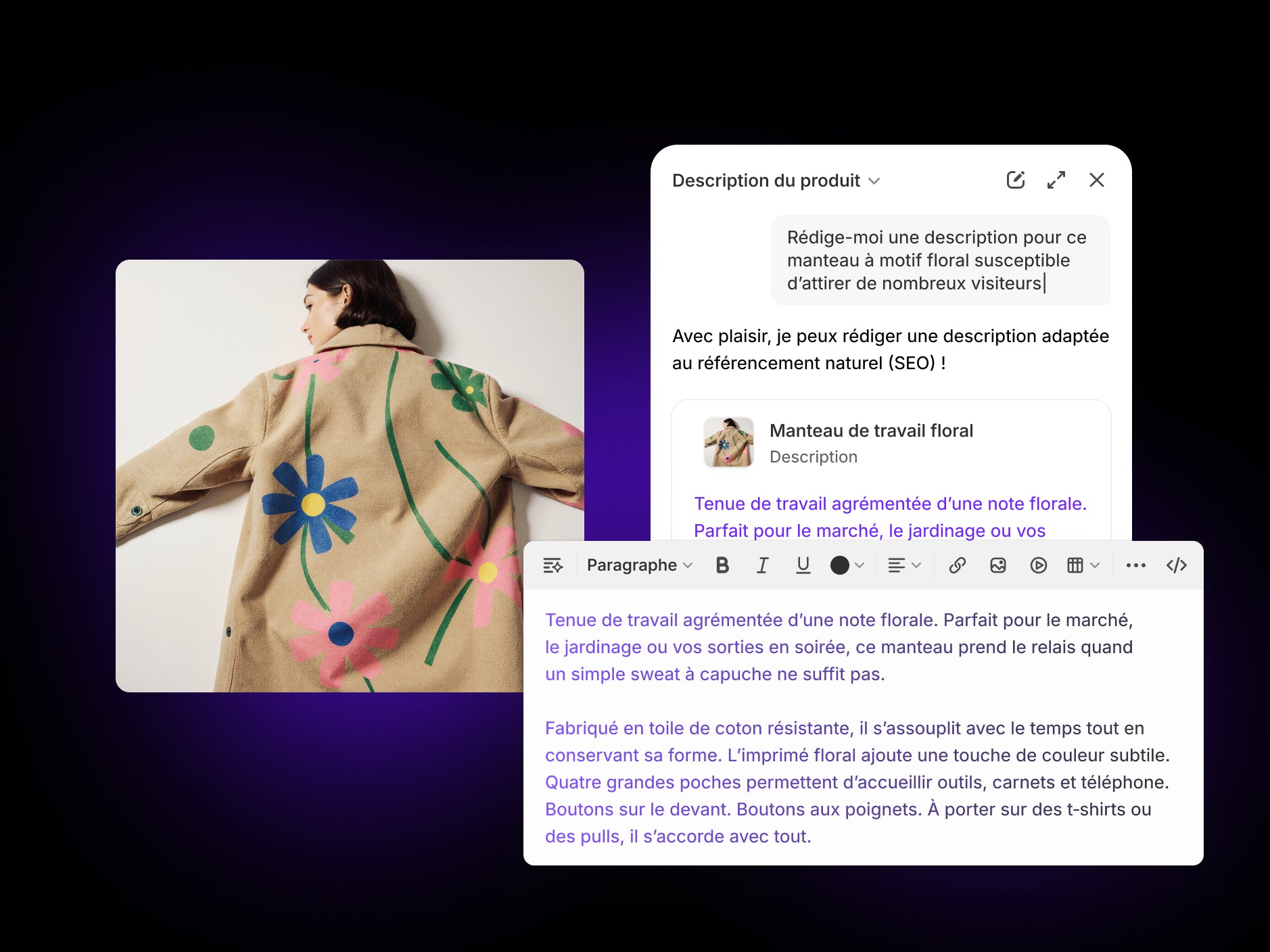Viewport: 1270px width, 952px height.
Task: Expand the alignment options chevron
Action: coord(916,565)
